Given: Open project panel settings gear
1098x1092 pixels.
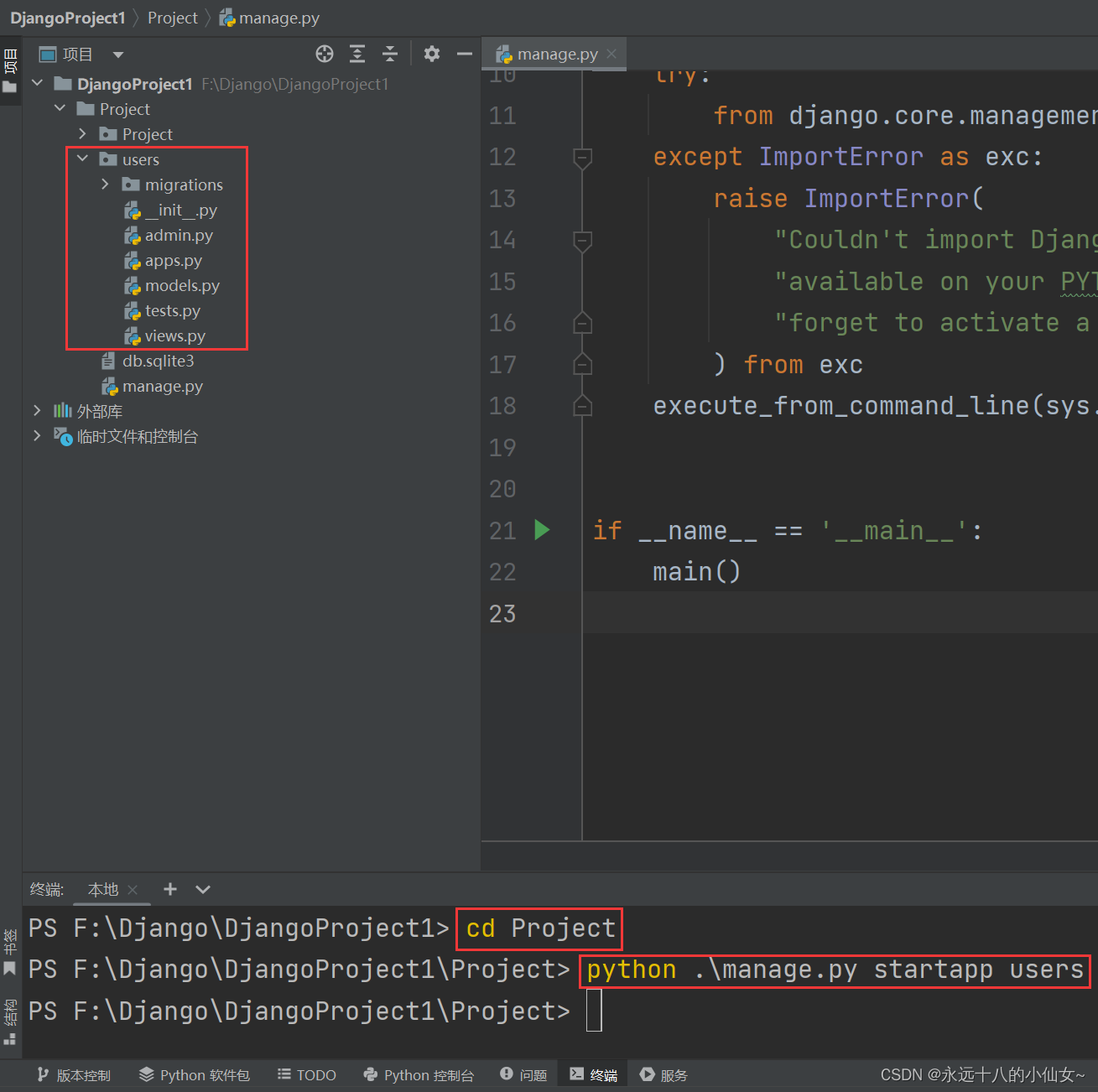Looking at the screenshot, I should click(432, 55).
